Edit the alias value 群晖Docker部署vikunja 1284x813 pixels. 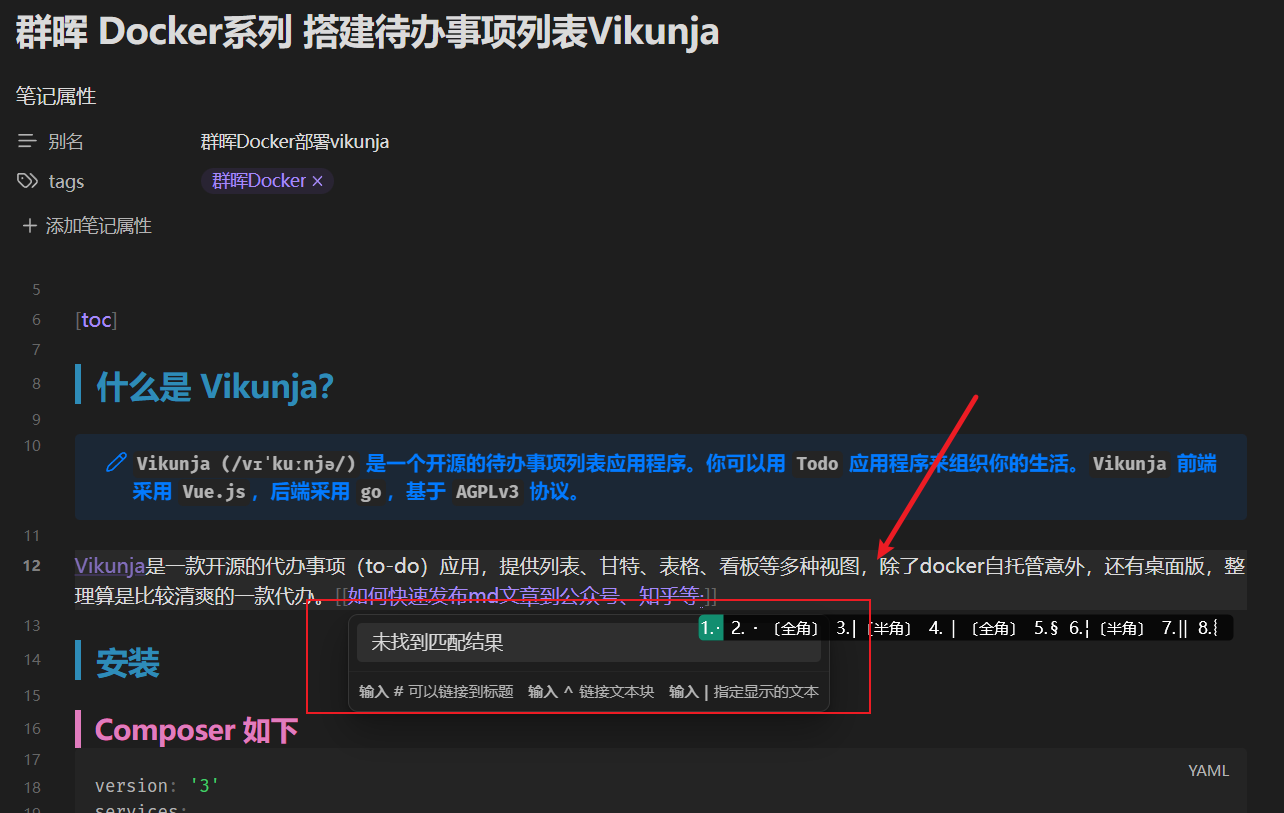(x=295, y=142)
